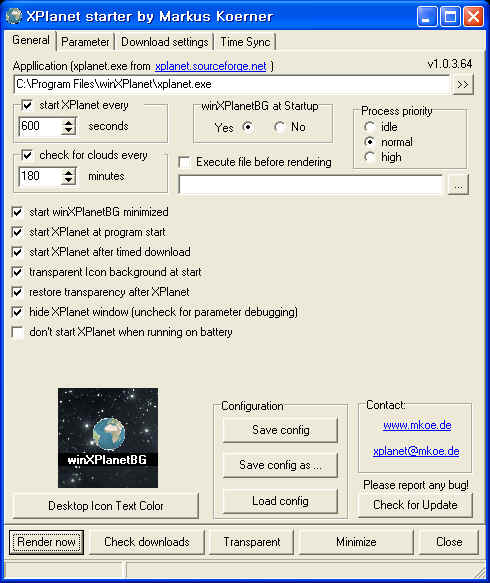
Task: Click the winXPlanetBG earth logo image
Action: [108, 438]
